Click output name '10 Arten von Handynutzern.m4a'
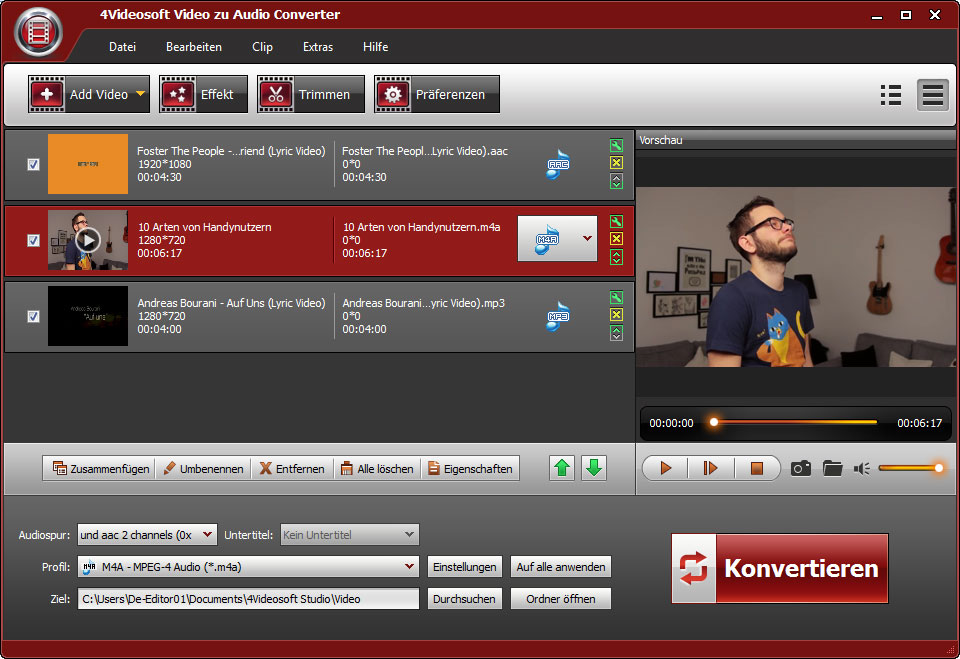The width and height of the screenshot is (960, 659). click(x=421, y=227)
